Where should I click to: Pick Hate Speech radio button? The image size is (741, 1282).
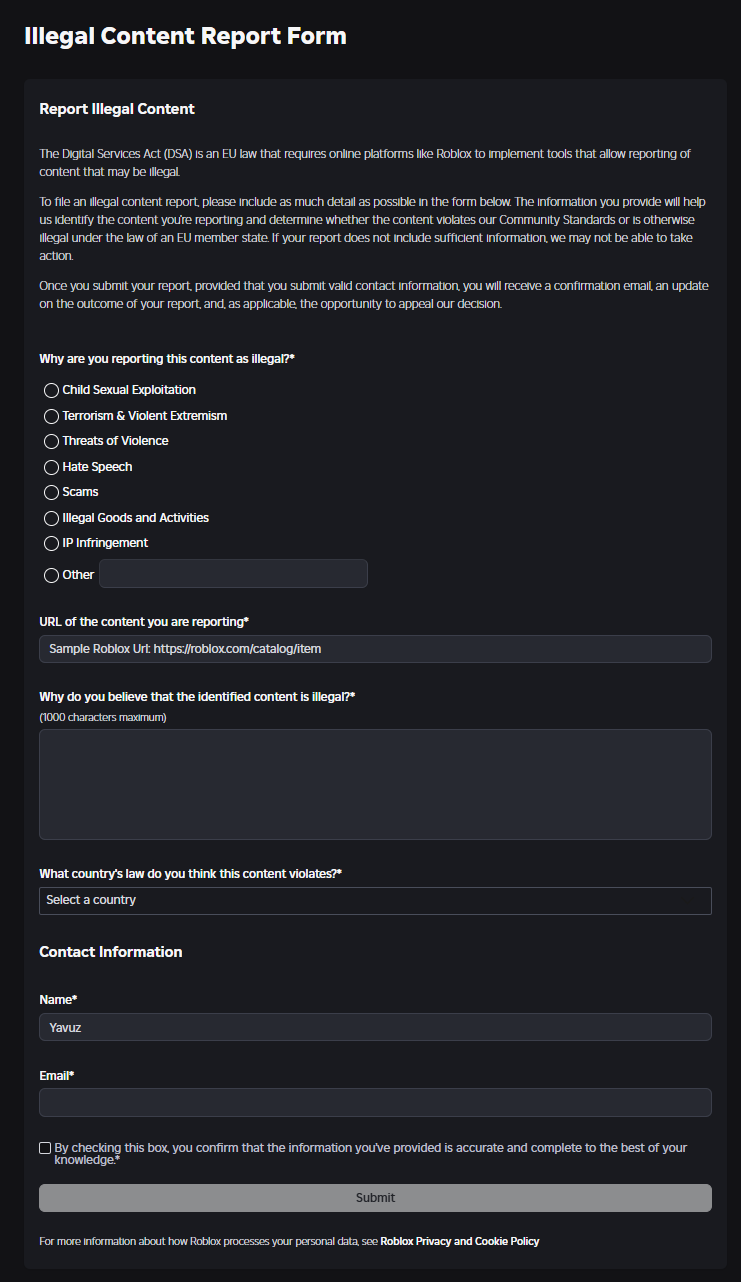(52, 467)
